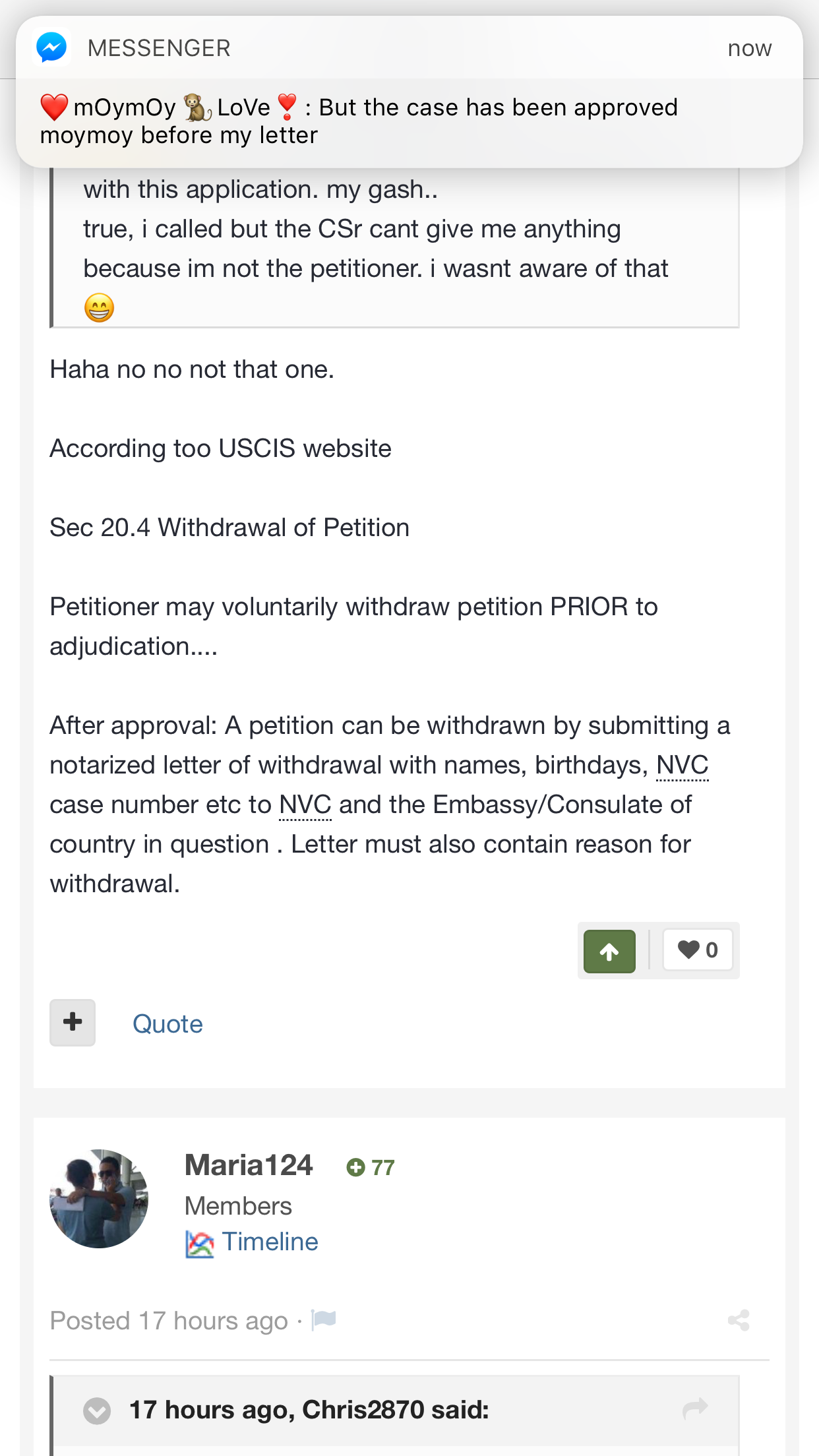The height and width of the screenshot is (1456, 819).
Task: Open Maria124 username profile link
Action: pyautogui.click(x=249, y=1165)
